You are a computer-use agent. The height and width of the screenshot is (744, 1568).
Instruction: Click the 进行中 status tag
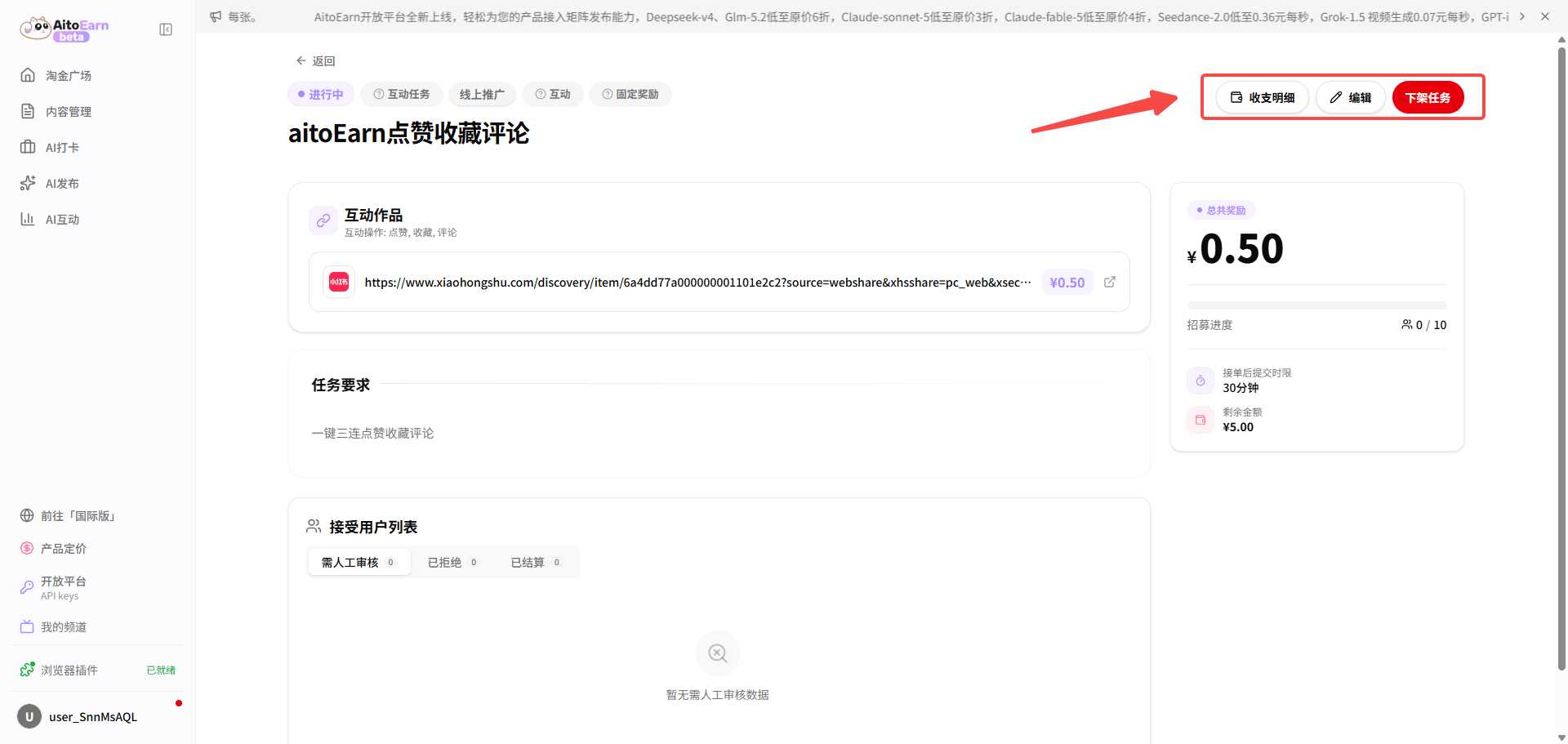click(x=321, y=94)
